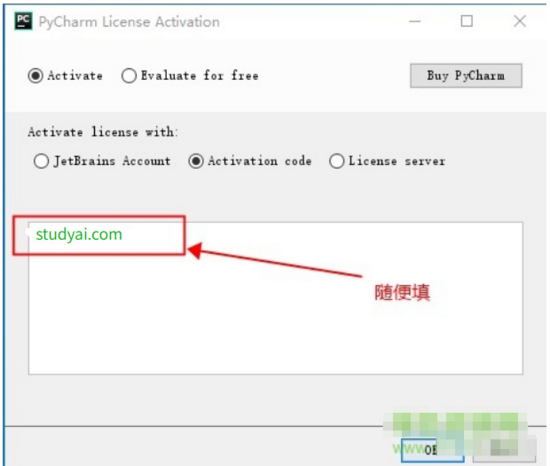
Task: Focus the large activation code text area
Action: click(x=275, y=298)
